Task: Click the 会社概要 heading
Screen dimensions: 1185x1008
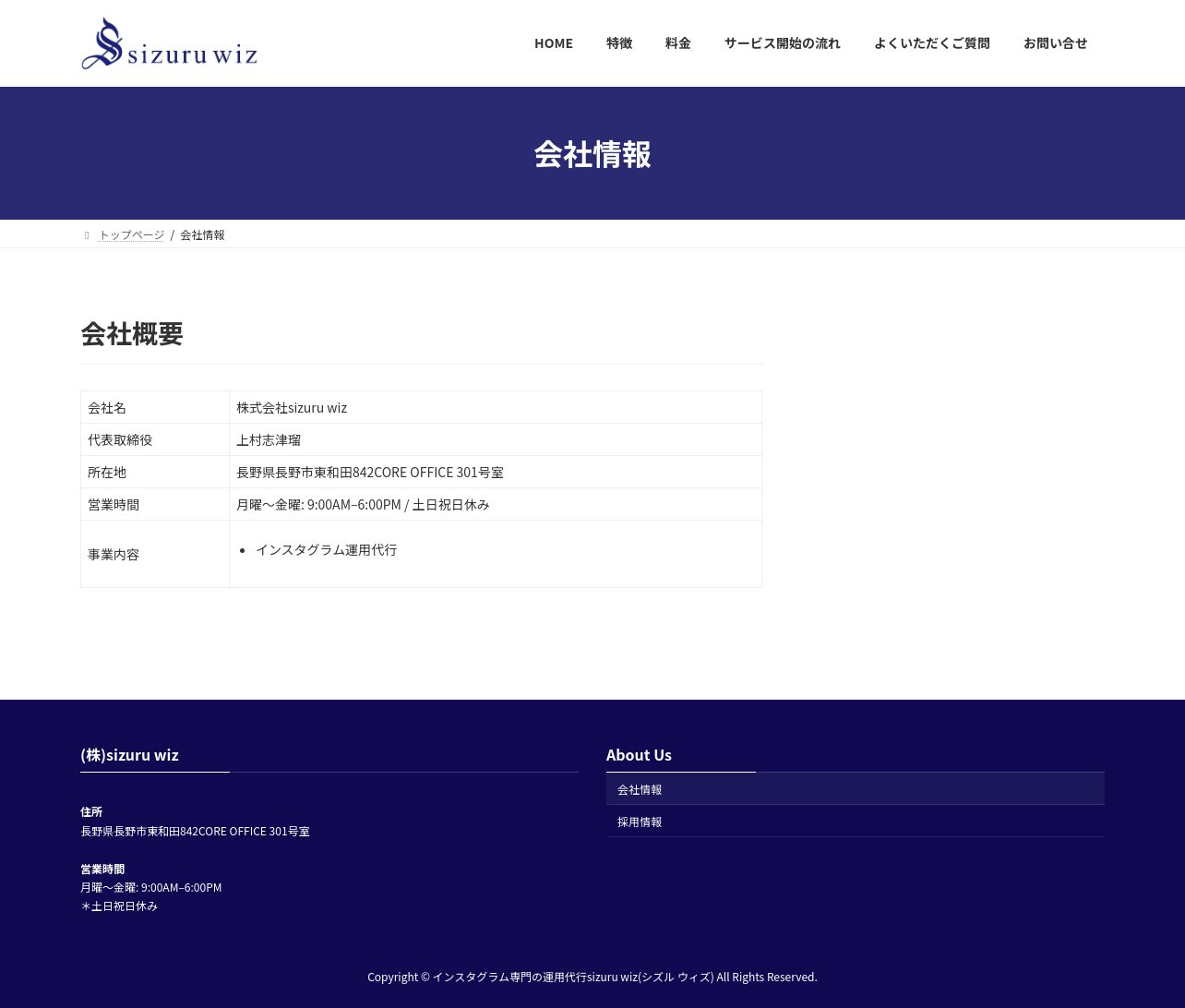Action: pyautogui.click(x=132, y=333)
